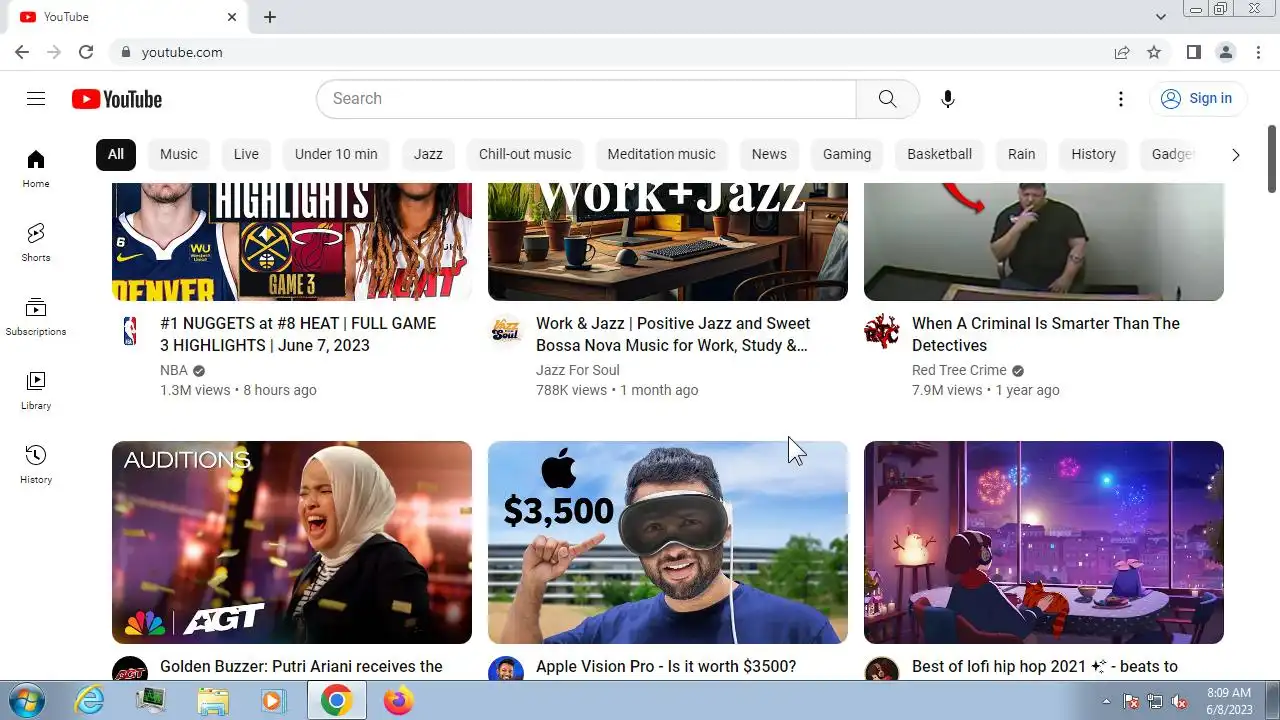
Task: Launch Internet Explorer from the taskbar
Action: point(90,701)
